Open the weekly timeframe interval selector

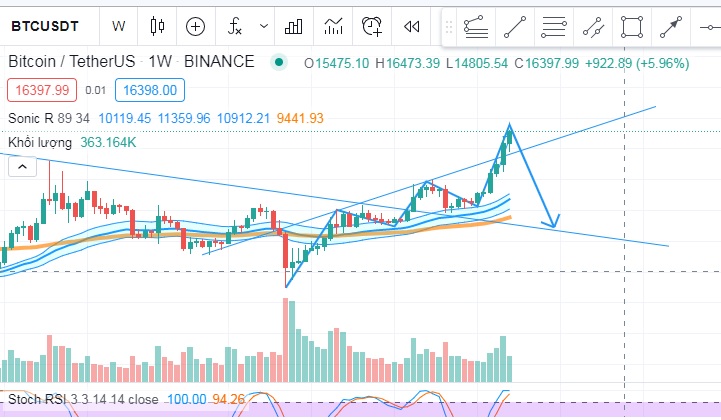pyautogui.click(x=119, y=25)
